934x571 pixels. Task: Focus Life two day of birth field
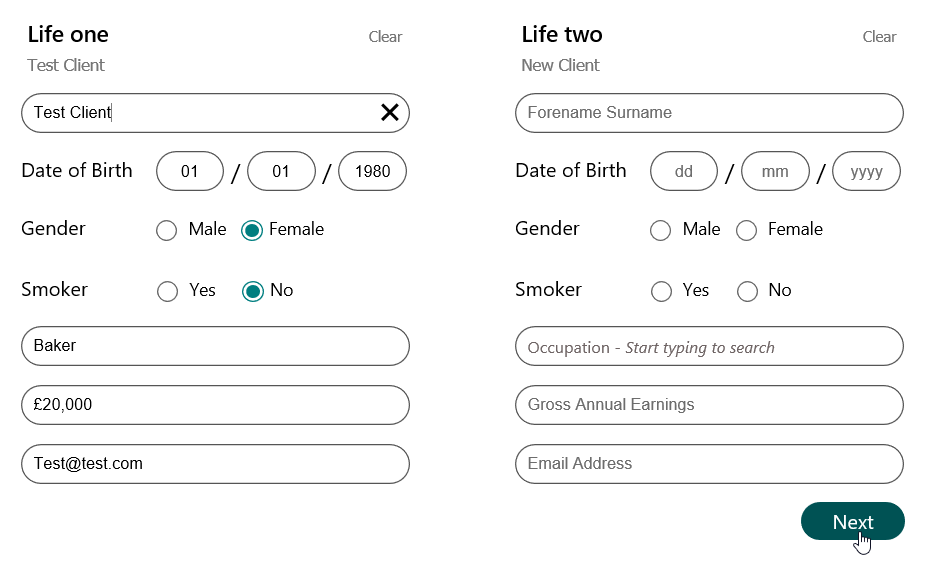[x=684, y=172]
